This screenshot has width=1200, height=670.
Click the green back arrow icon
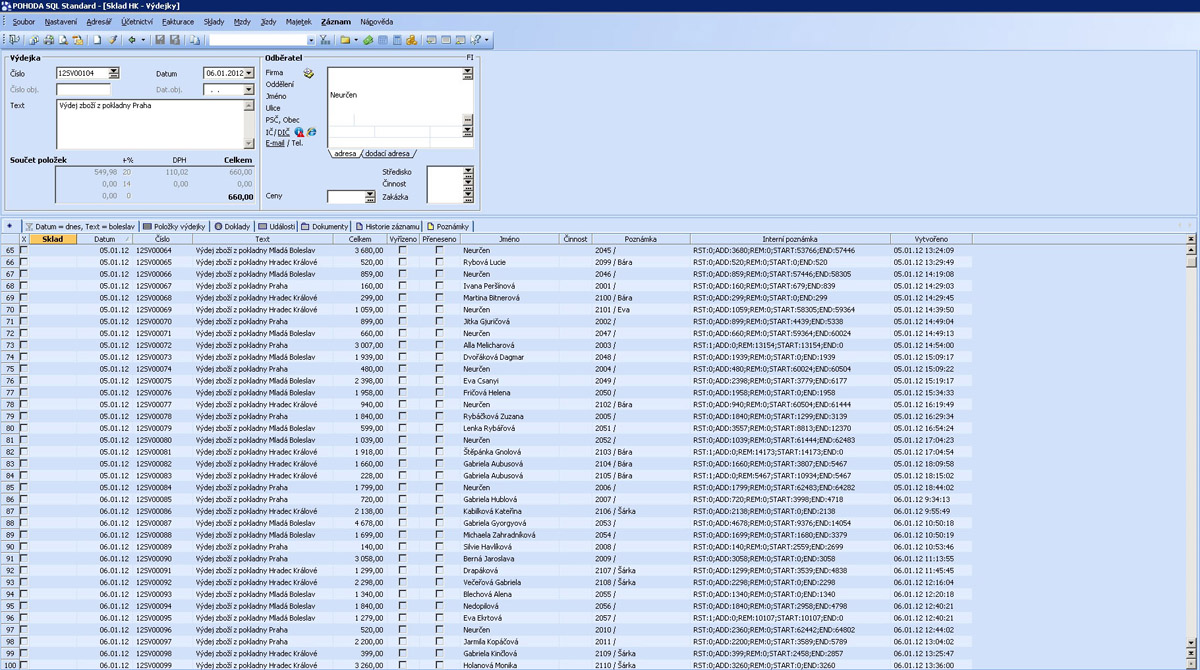point(132,40)
